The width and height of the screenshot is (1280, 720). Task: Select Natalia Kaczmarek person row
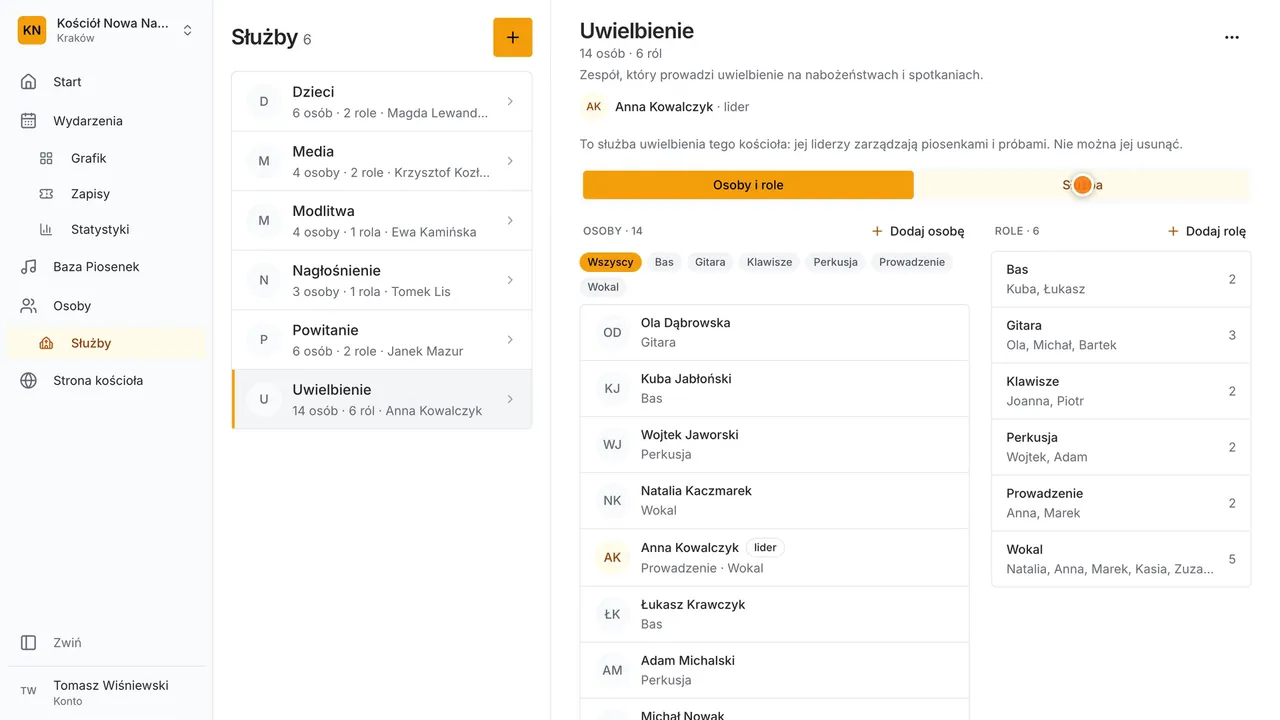(774, 501)
